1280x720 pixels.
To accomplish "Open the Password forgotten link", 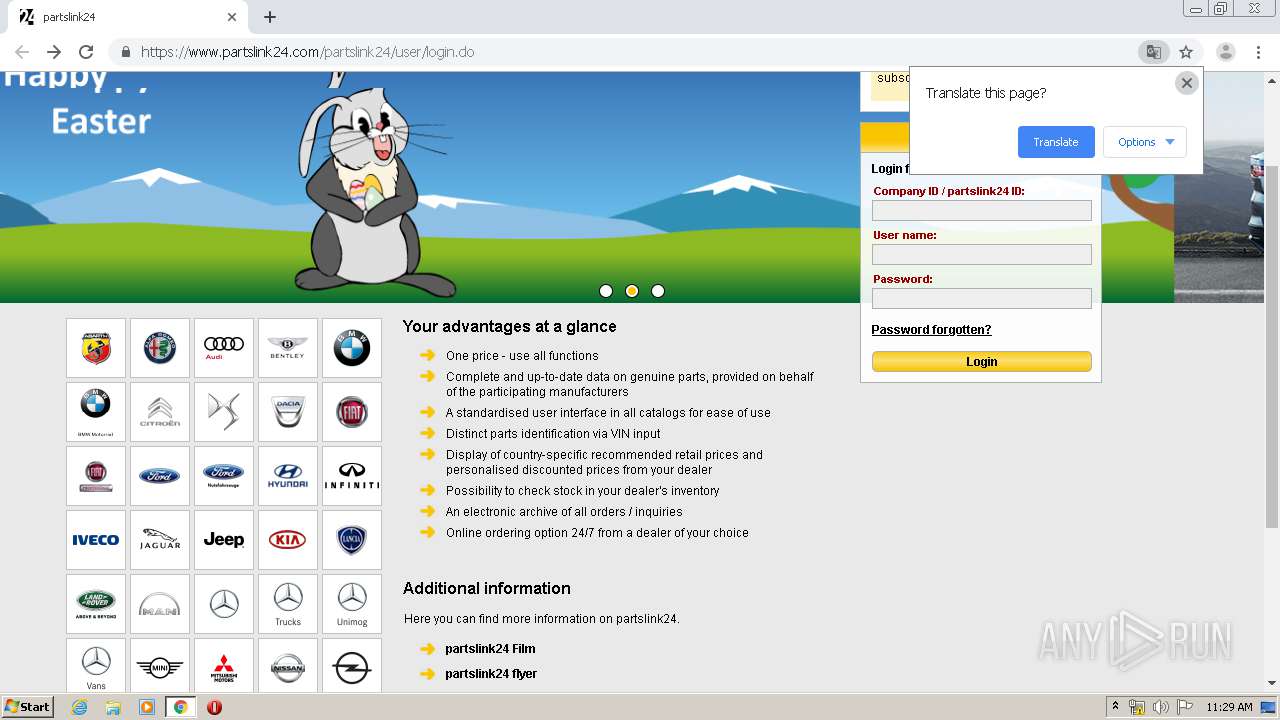I will point(931,330).
